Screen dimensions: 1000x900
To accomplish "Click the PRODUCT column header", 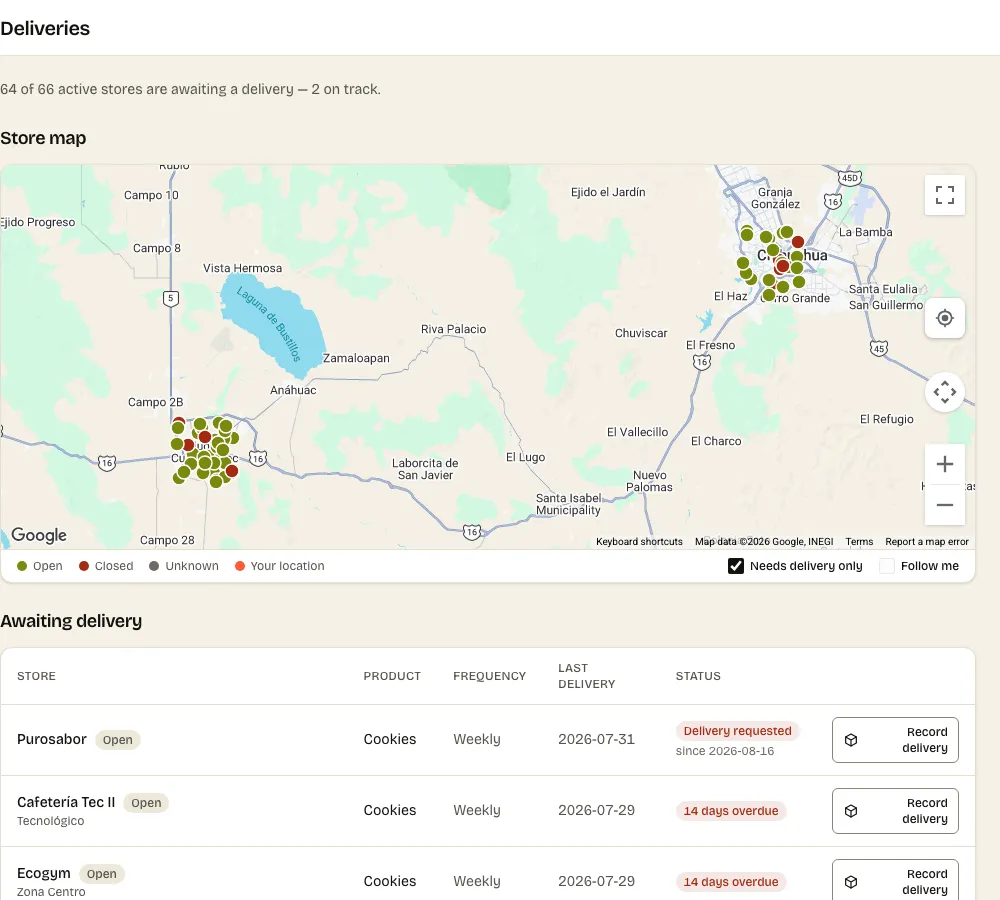I will [x=392, y=676].
